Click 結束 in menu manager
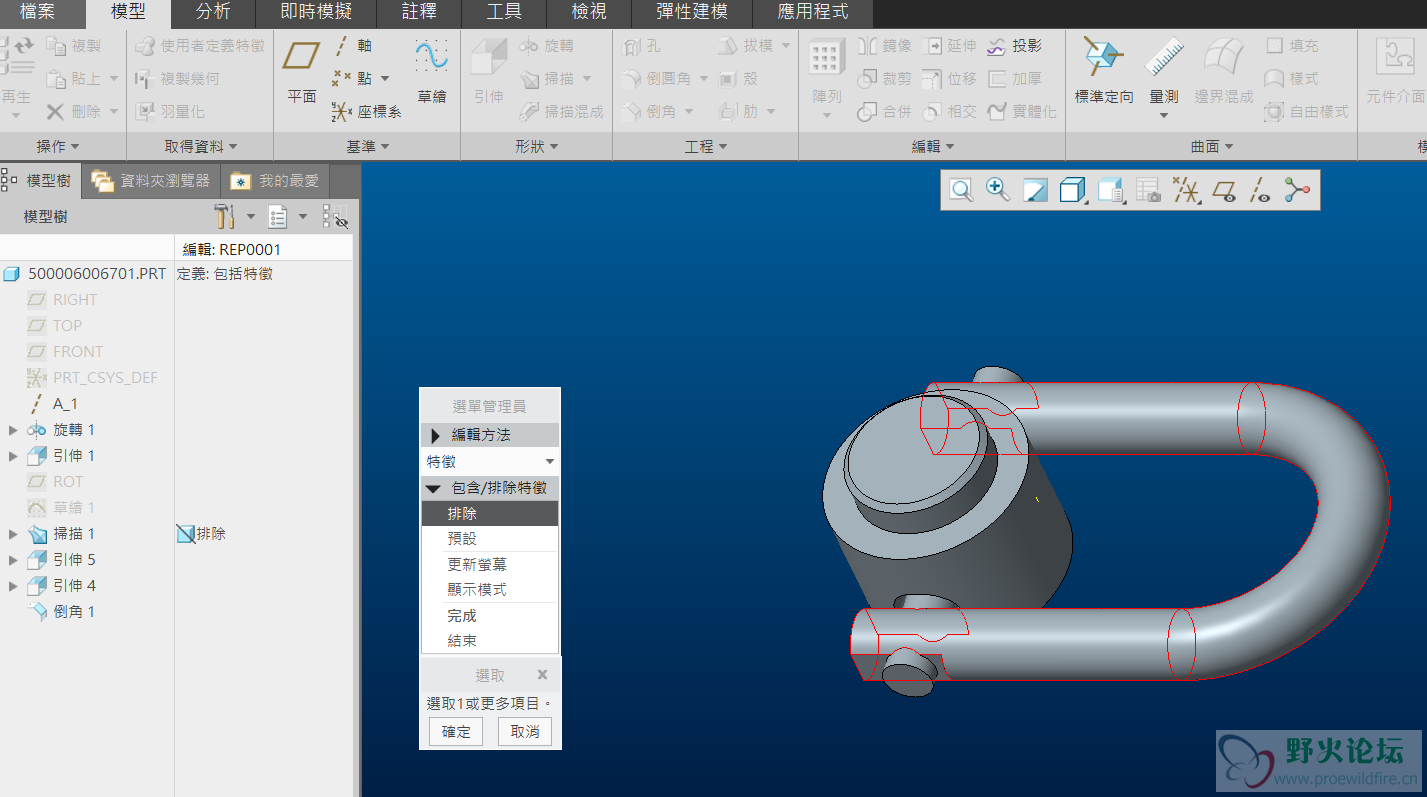The height and width of the screenshot is (797, 1427). (490, 641)
